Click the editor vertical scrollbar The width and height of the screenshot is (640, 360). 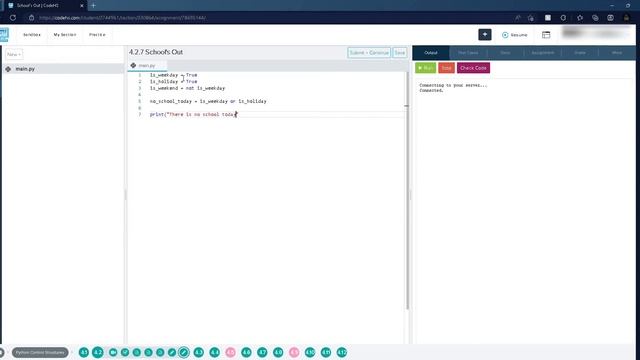[407, 191]
